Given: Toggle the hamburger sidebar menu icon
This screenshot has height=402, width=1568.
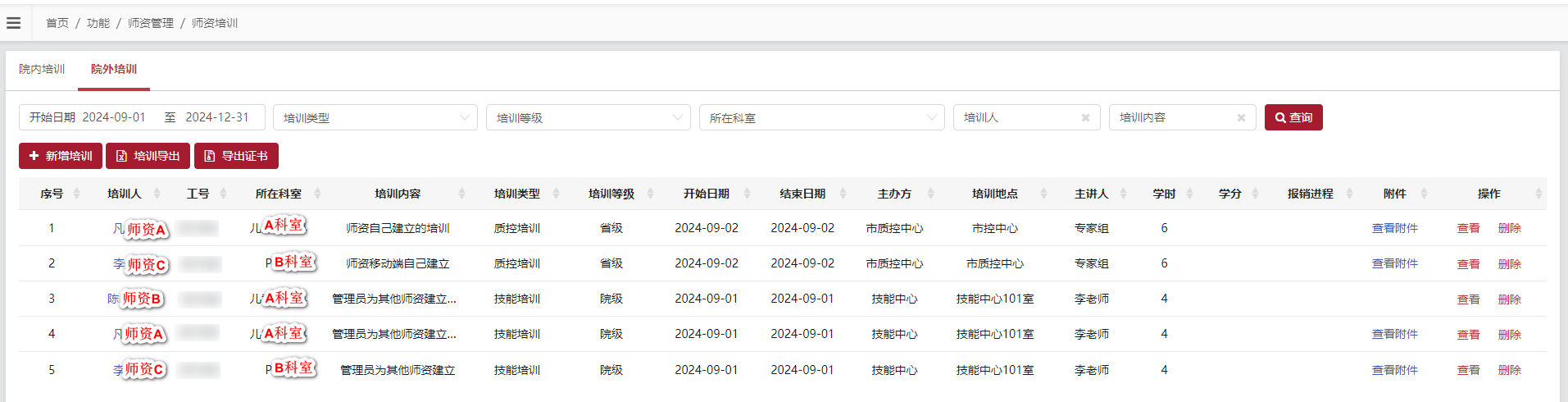Looking at the screenshot, I should (13, 23).
